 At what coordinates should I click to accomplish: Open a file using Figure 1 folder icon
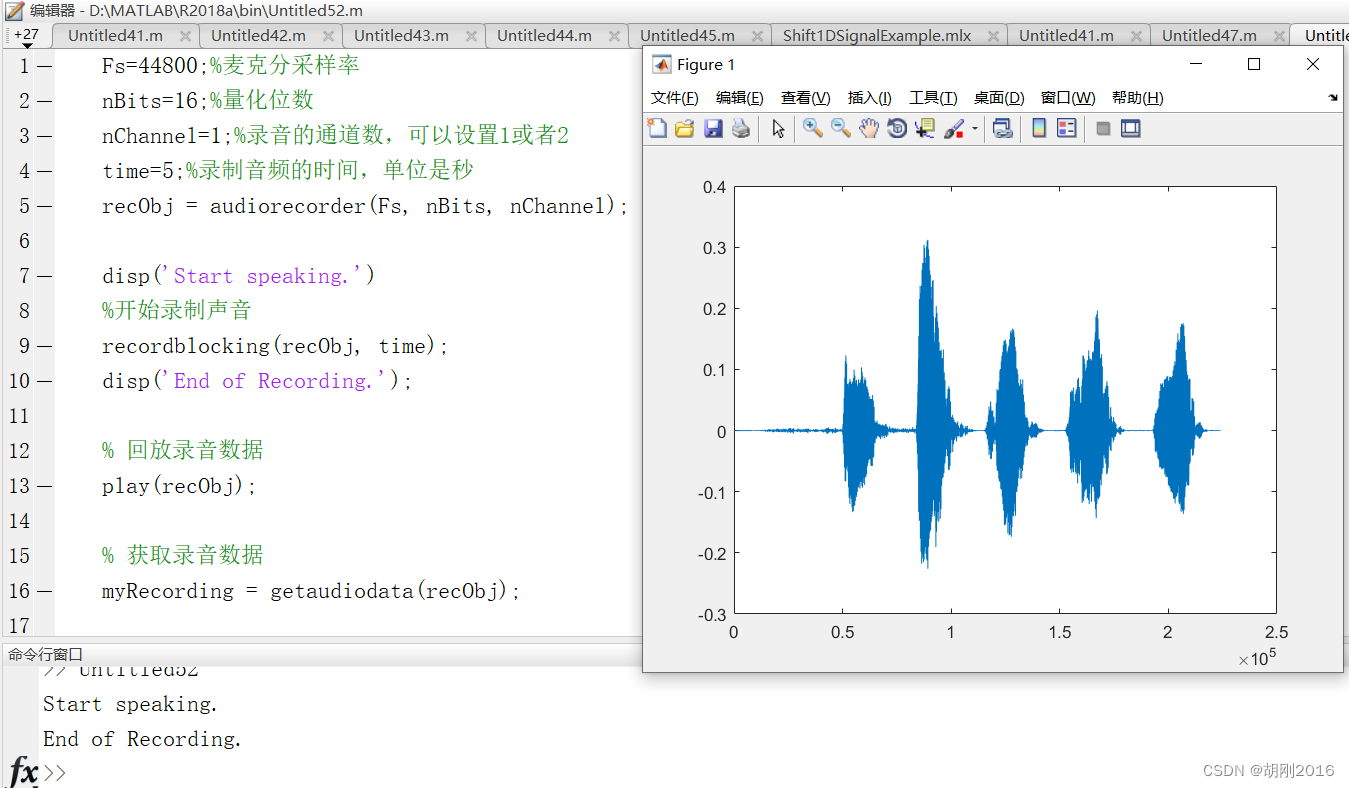[x=684, y=128]
